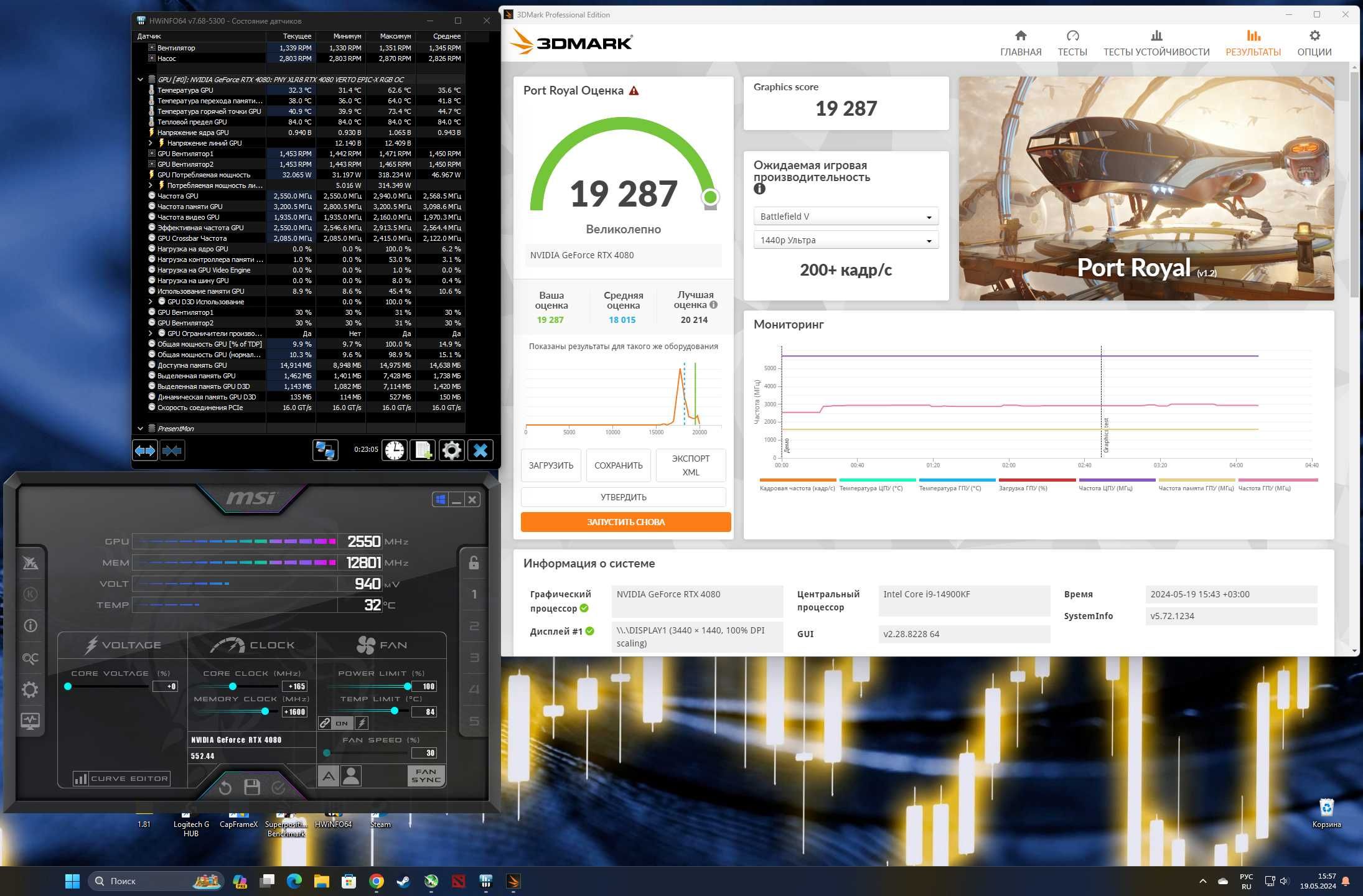Viewport: 1363px width, 896px height.
Task: Click Afterburner apply checkmark icon
Action: tap(278, 788)
